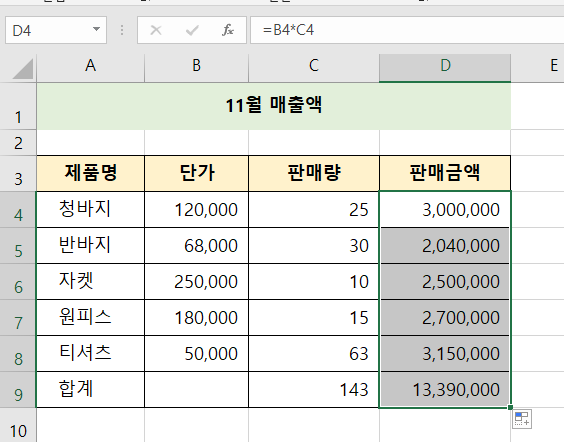Image resolution: width=564 pixels, height=442 pixels.
Task: Click the quantity cell 25
Action: point(314,209)
